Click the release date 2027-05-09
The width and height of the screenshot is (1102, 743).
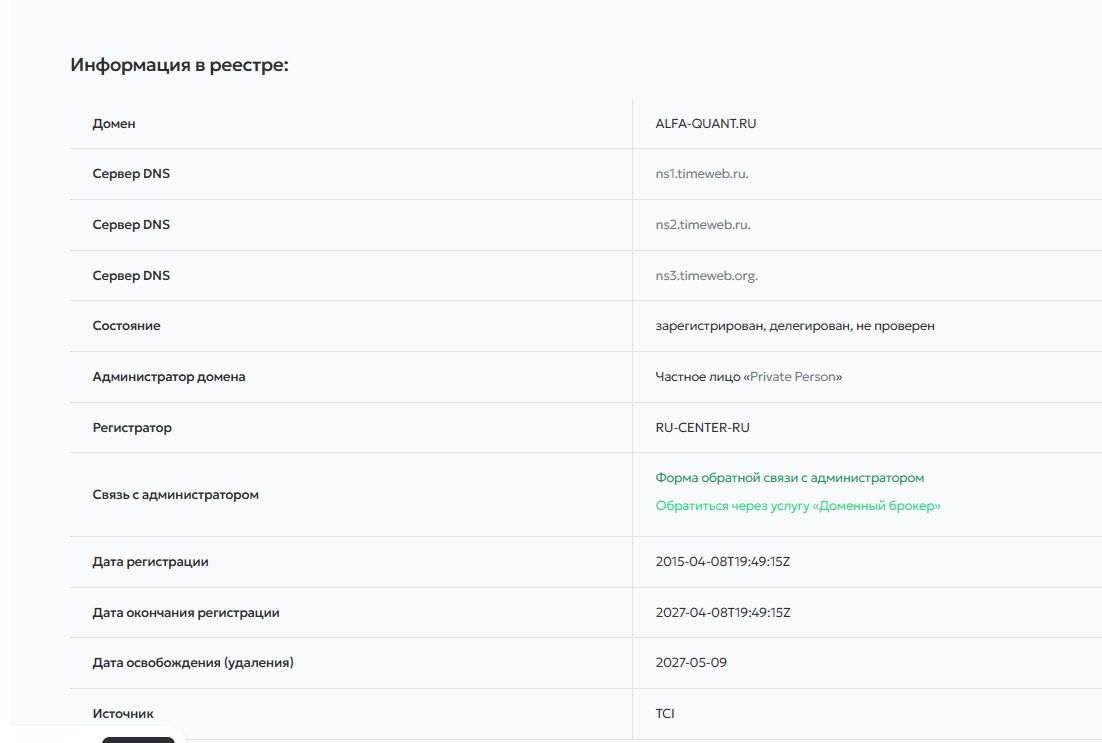coord(691,663)
